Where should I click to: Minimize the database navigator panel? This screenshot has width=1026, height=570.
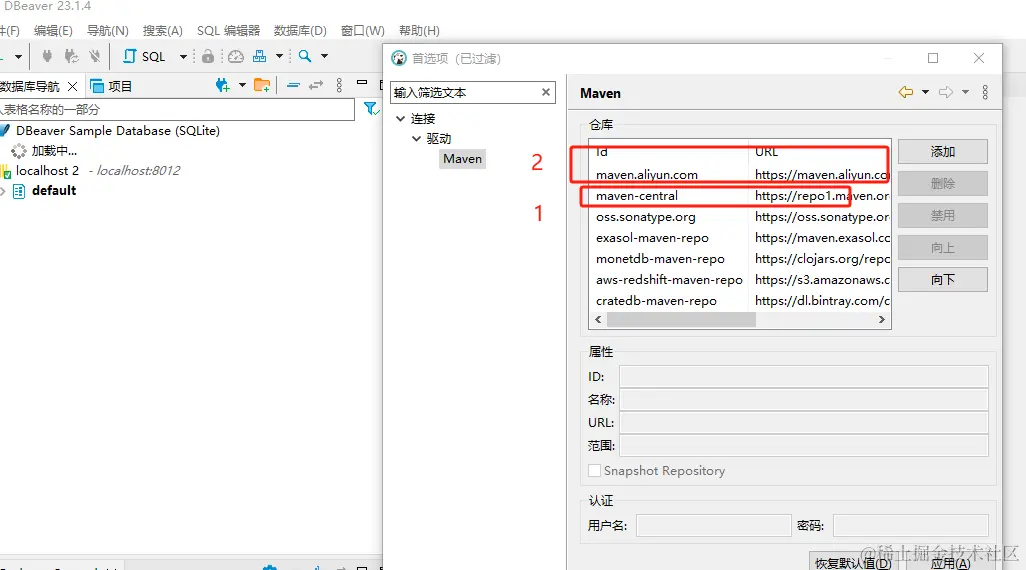tap(362, 82)
